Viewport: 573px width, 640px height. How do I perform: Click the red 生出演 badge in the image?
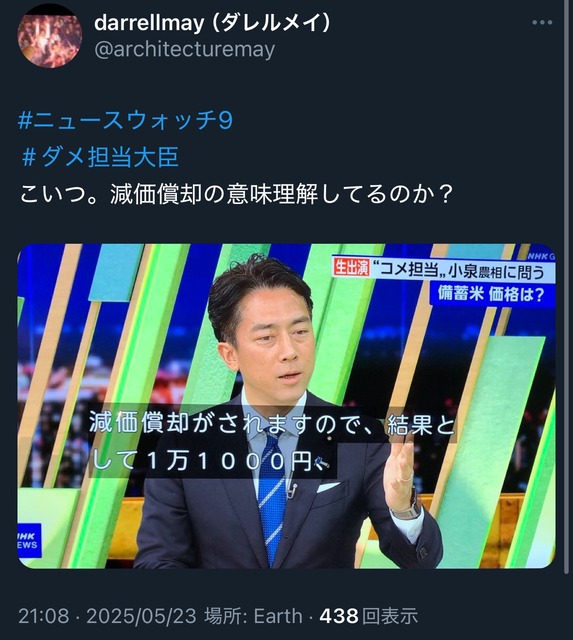pos(352,268)
